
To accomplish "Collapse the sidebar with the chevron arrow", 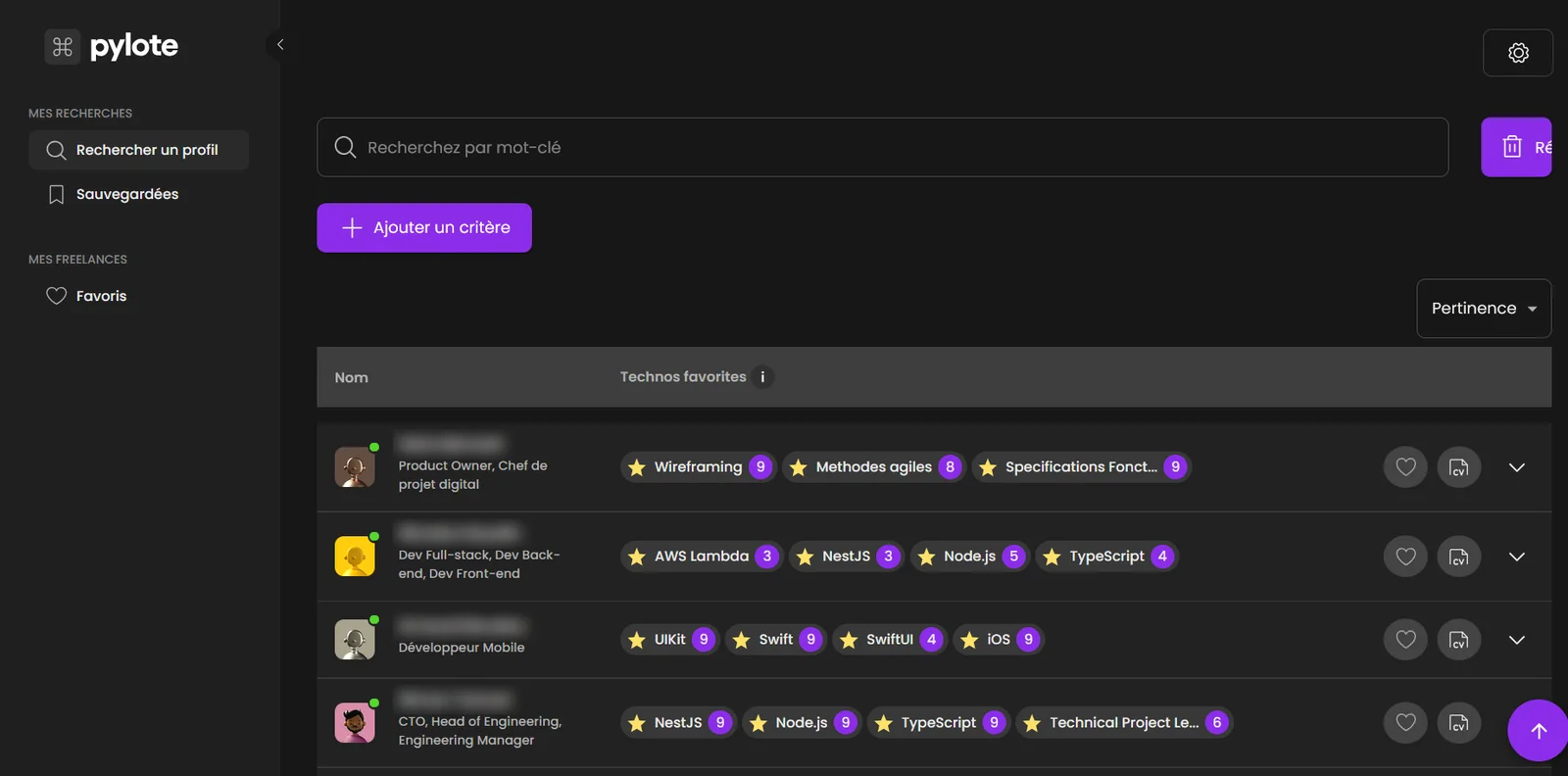I will click(x=280, y=44).
